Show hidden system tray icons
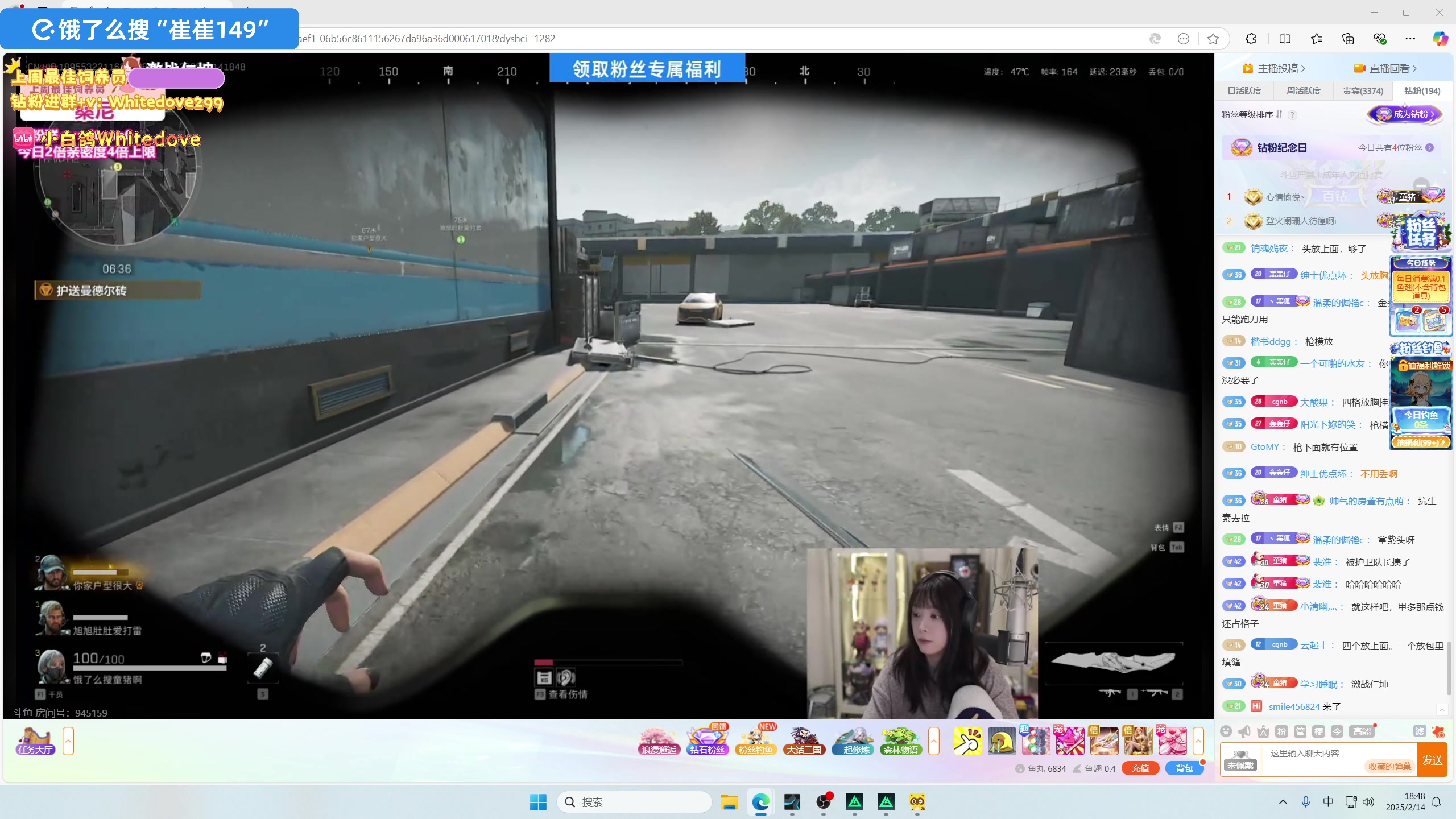The image size is (1456, 819). tap(1283, 802)
